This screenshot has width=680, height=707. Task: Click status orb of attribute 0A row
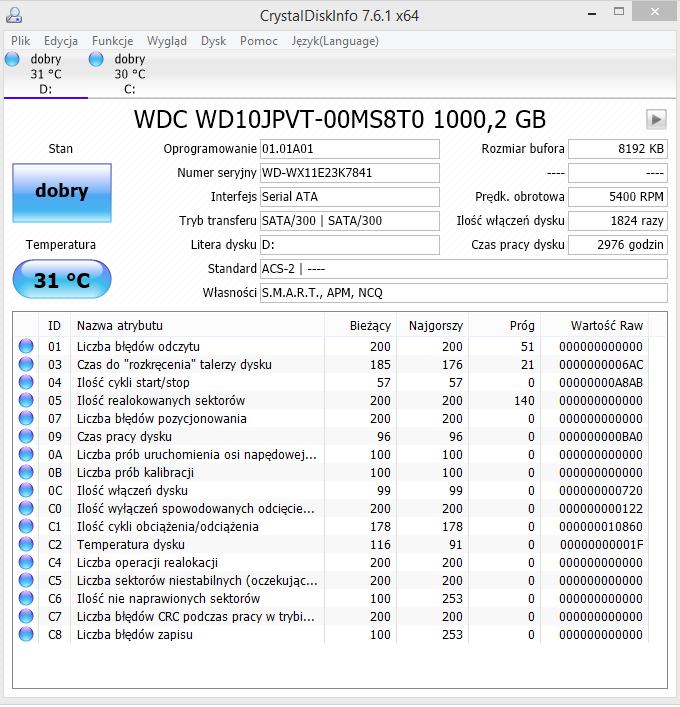coord(26,454)
